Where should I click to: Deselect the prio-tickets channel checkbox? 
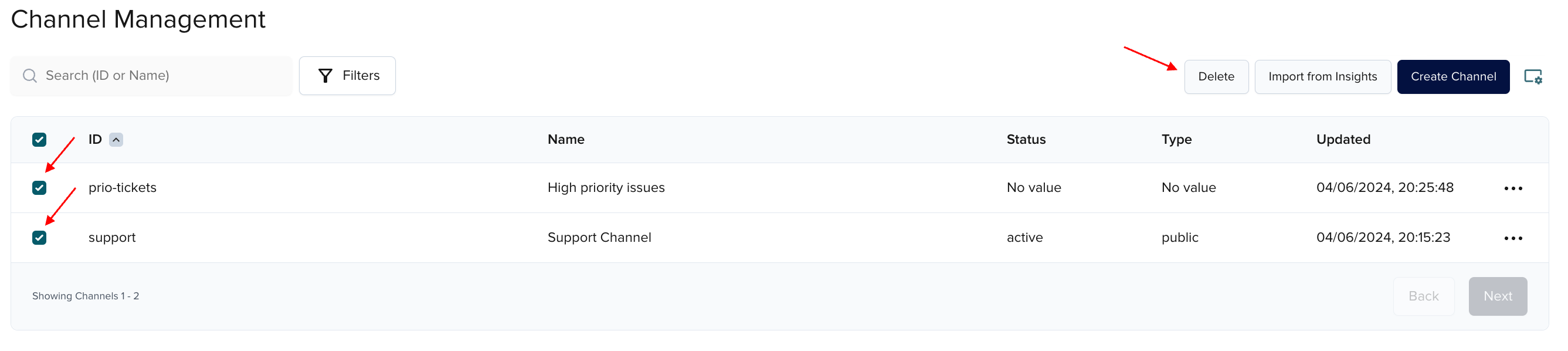click(x=39, y=188)
